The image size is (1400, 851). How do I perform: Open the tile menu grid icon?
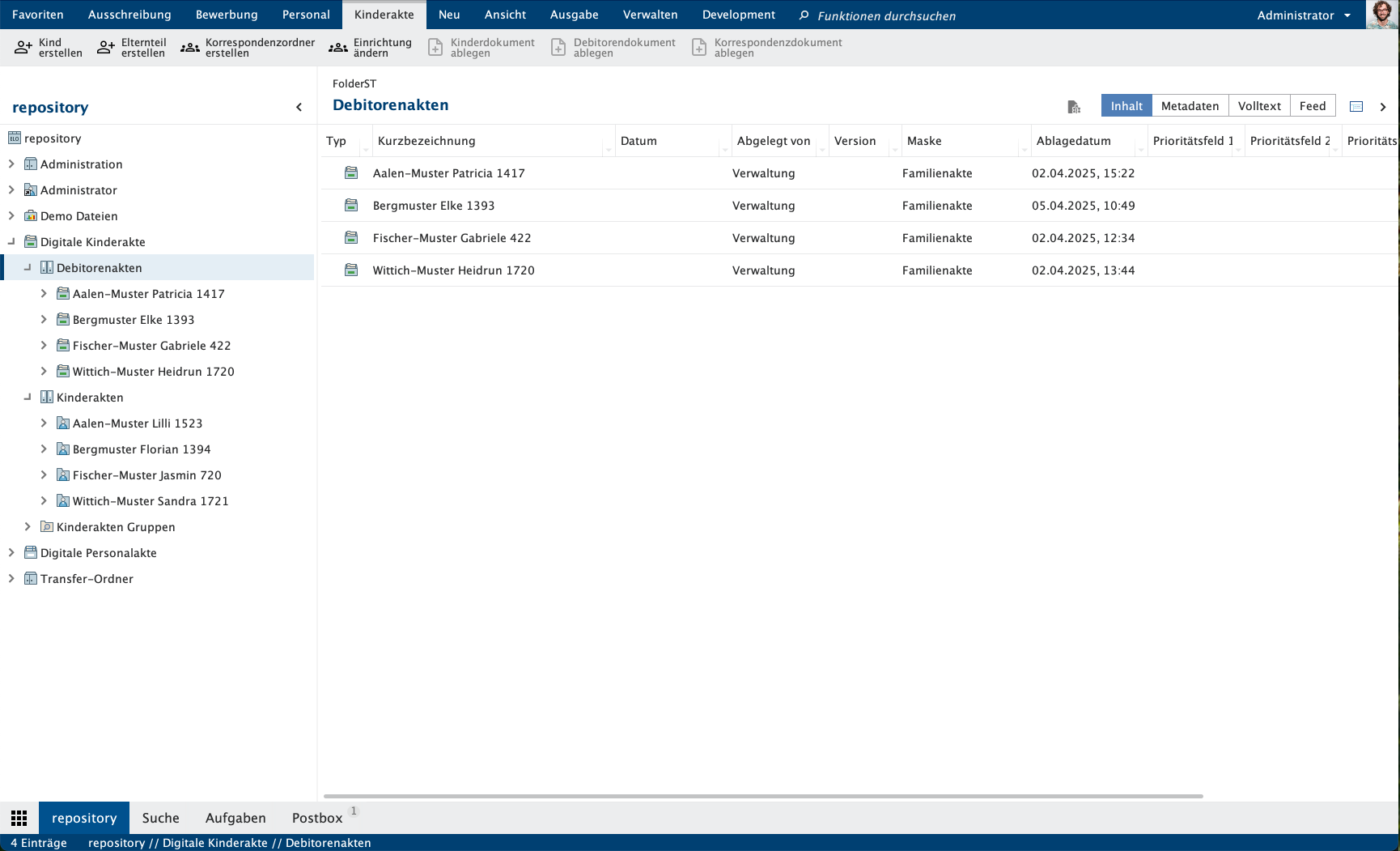(19, 818)
